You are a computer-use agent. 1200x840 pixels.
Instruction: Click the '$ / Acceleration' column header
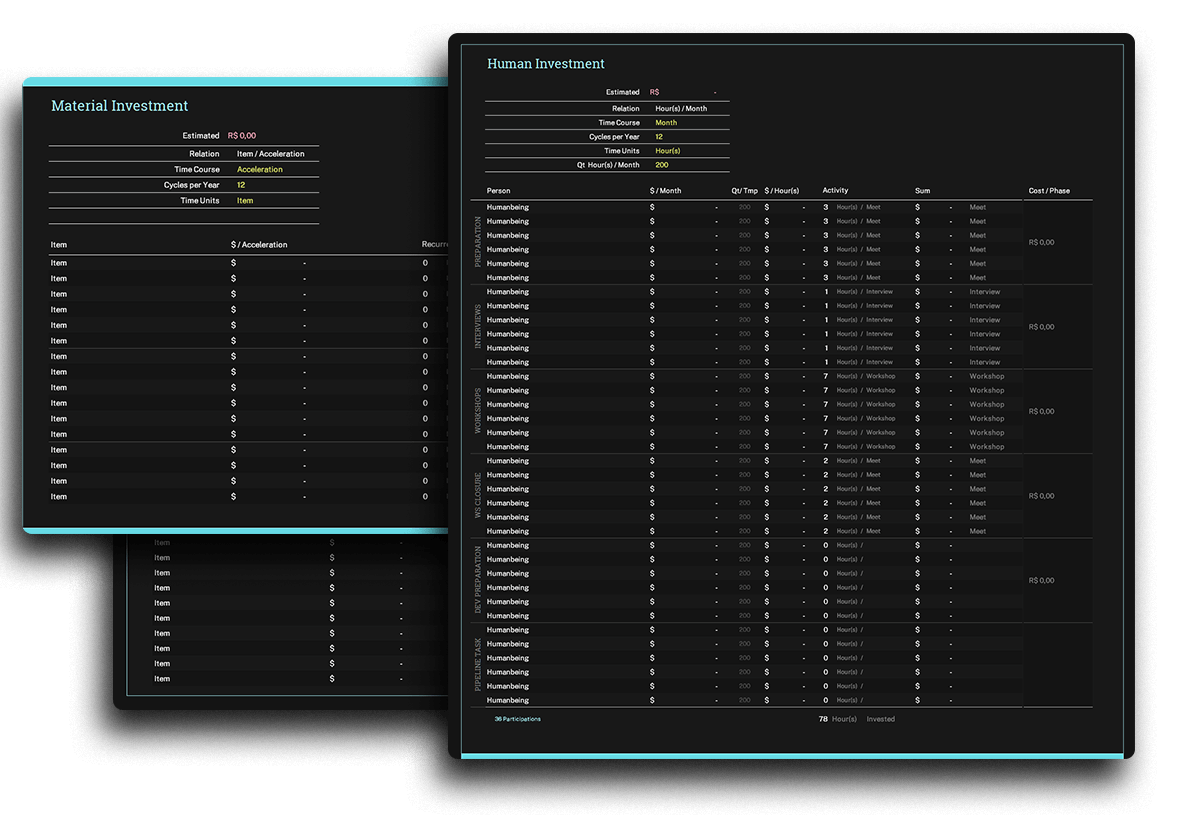pos(259,244)
